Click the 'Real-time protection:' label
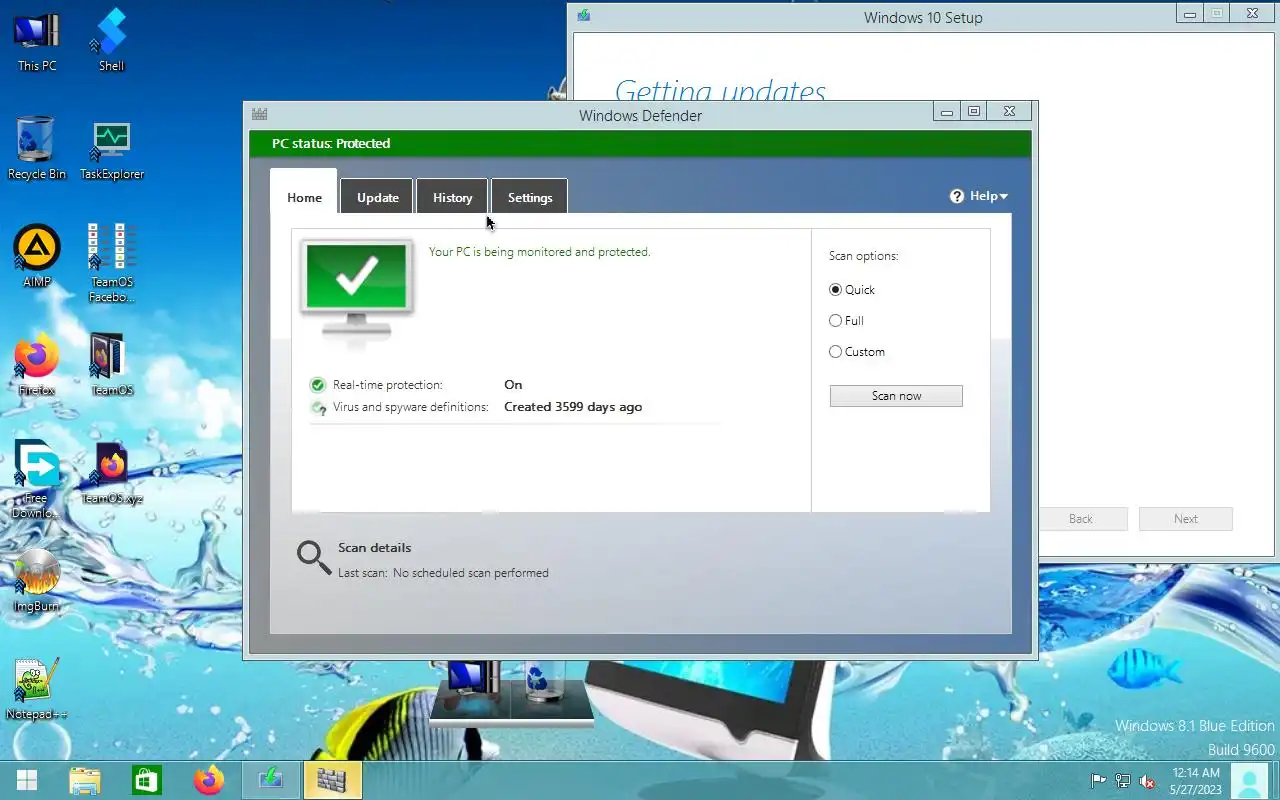This screenshot has height=800, width=1280. pos(387,385)
